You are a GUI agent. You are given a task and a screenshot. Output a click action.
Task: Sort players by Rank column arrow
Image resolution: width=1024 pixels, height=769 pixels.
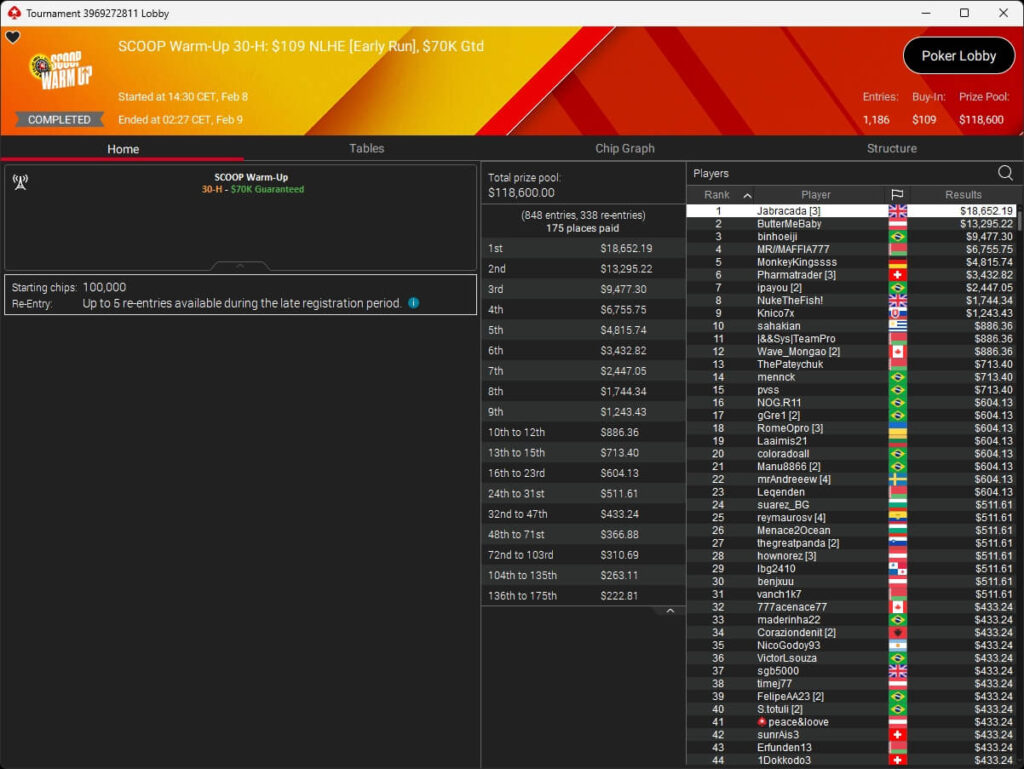pyautogui.click(x=746, y=195)
